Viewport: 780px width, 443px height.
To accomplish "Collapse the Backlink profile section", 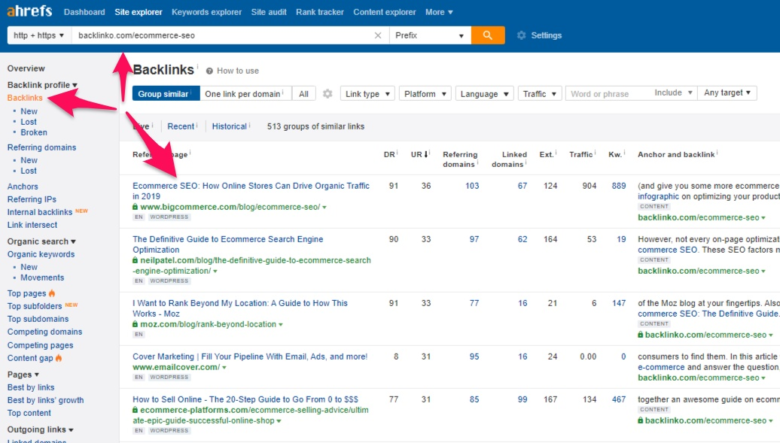I will (x=42, y=85).
